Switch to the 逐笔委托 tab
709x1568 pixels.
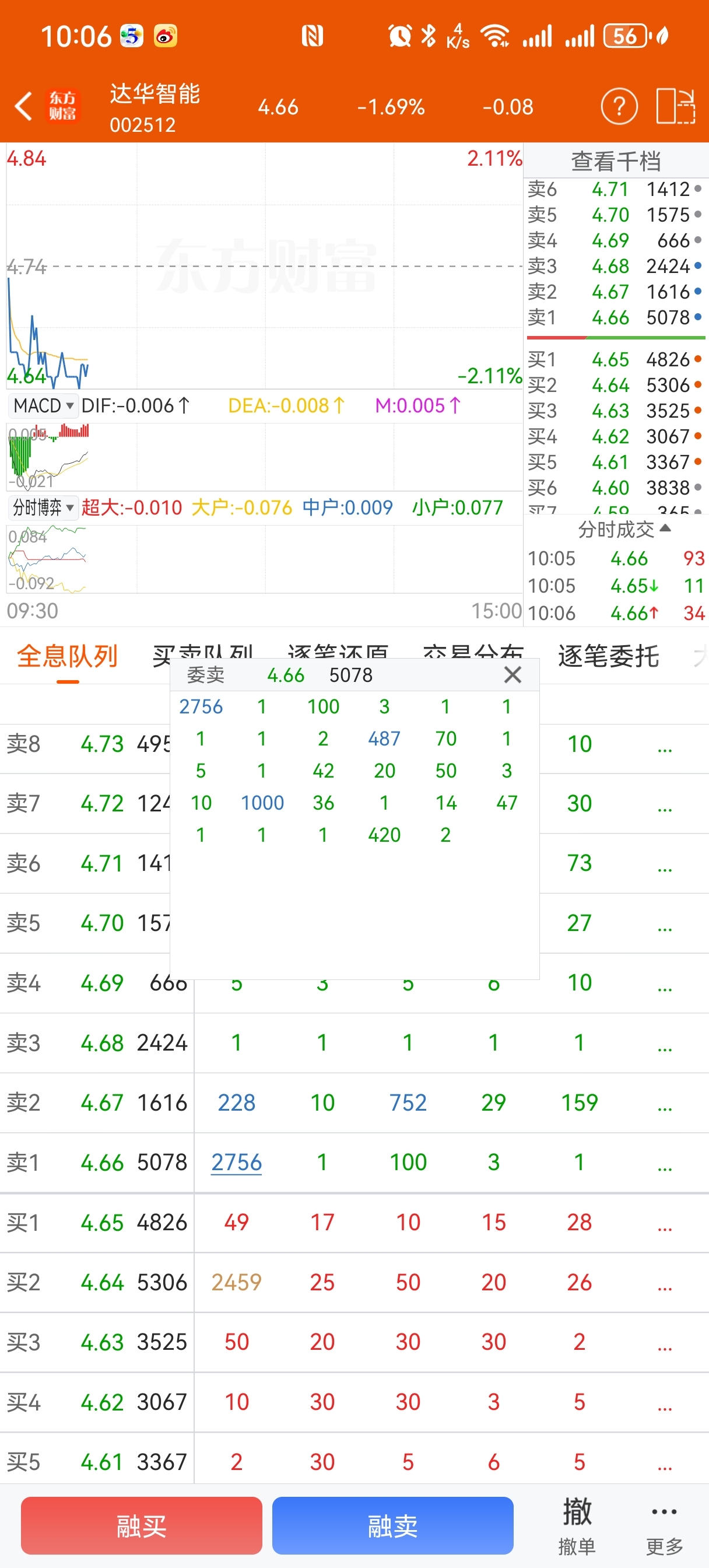(x=608, y=656)
